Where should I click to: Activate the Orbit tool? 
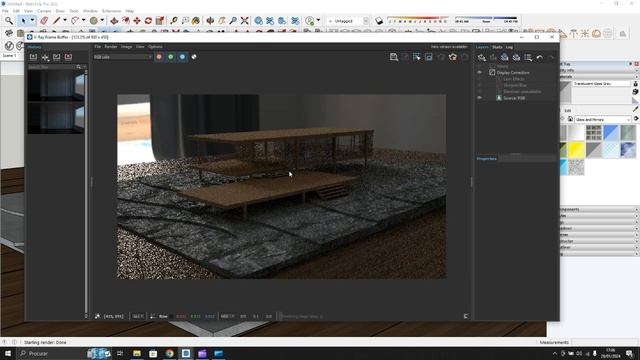point(210,20)
